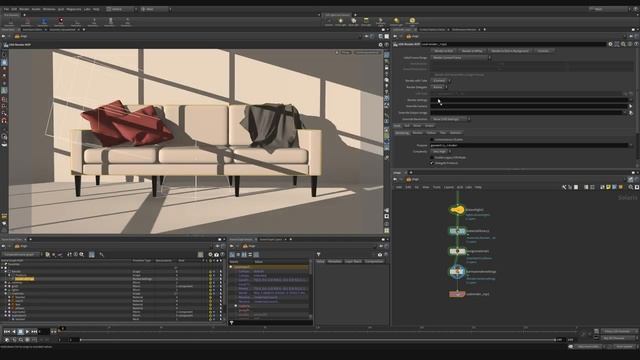Click the yellow sticky note icon
Image resolution: width=640 pixels, height=360 pixels.
click(608, 187)
